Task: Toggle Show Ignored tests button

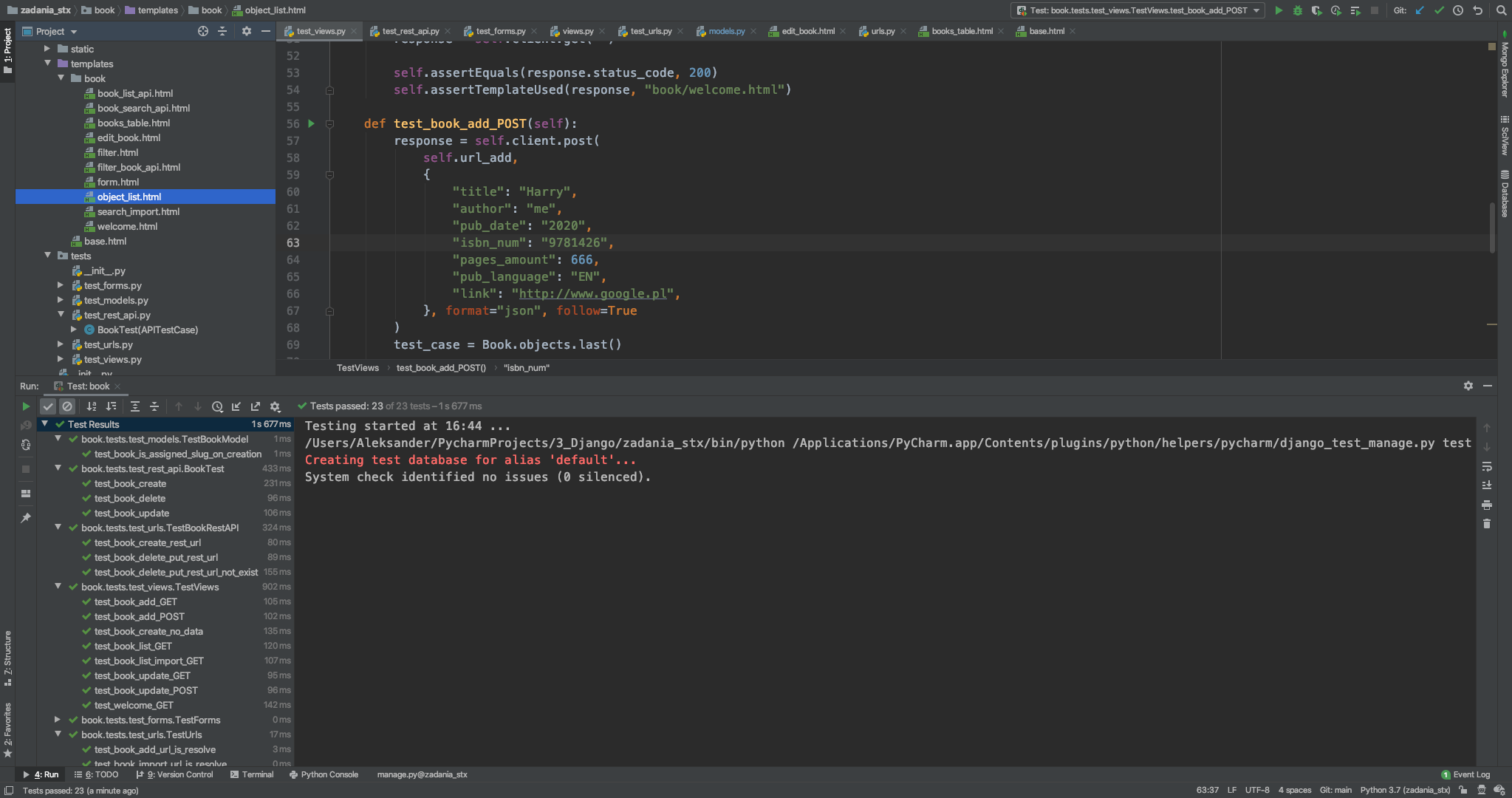Action: [x=67, y=406]
